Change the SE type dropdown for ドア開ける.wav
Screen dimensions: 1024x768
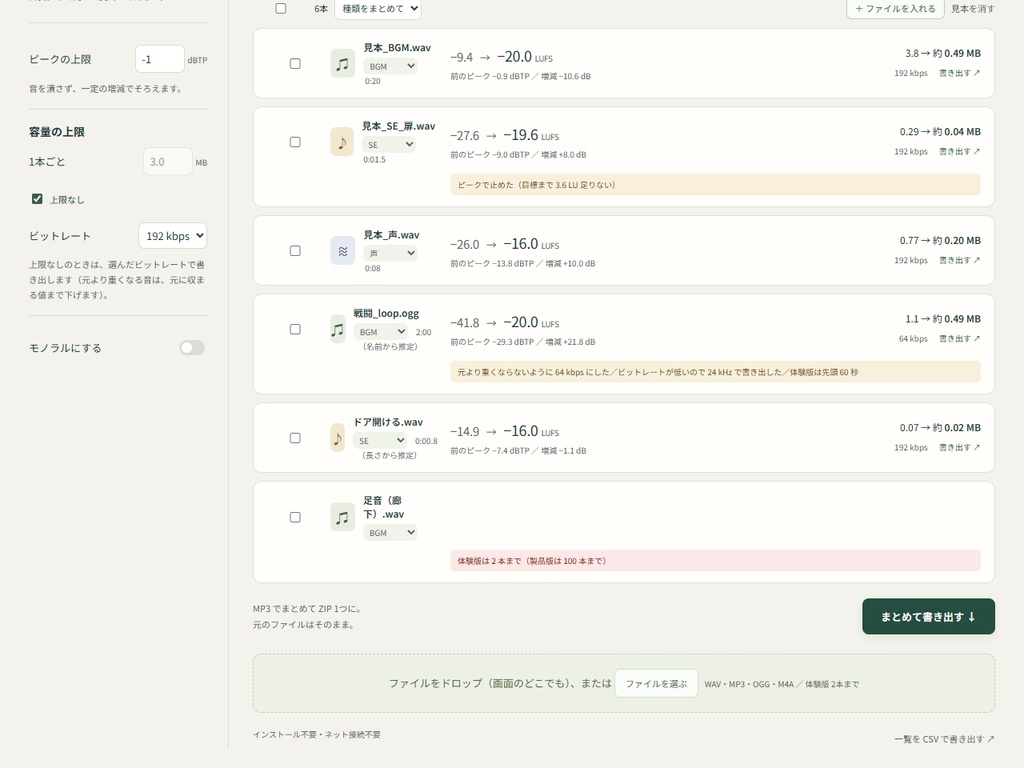coord(380,441)
